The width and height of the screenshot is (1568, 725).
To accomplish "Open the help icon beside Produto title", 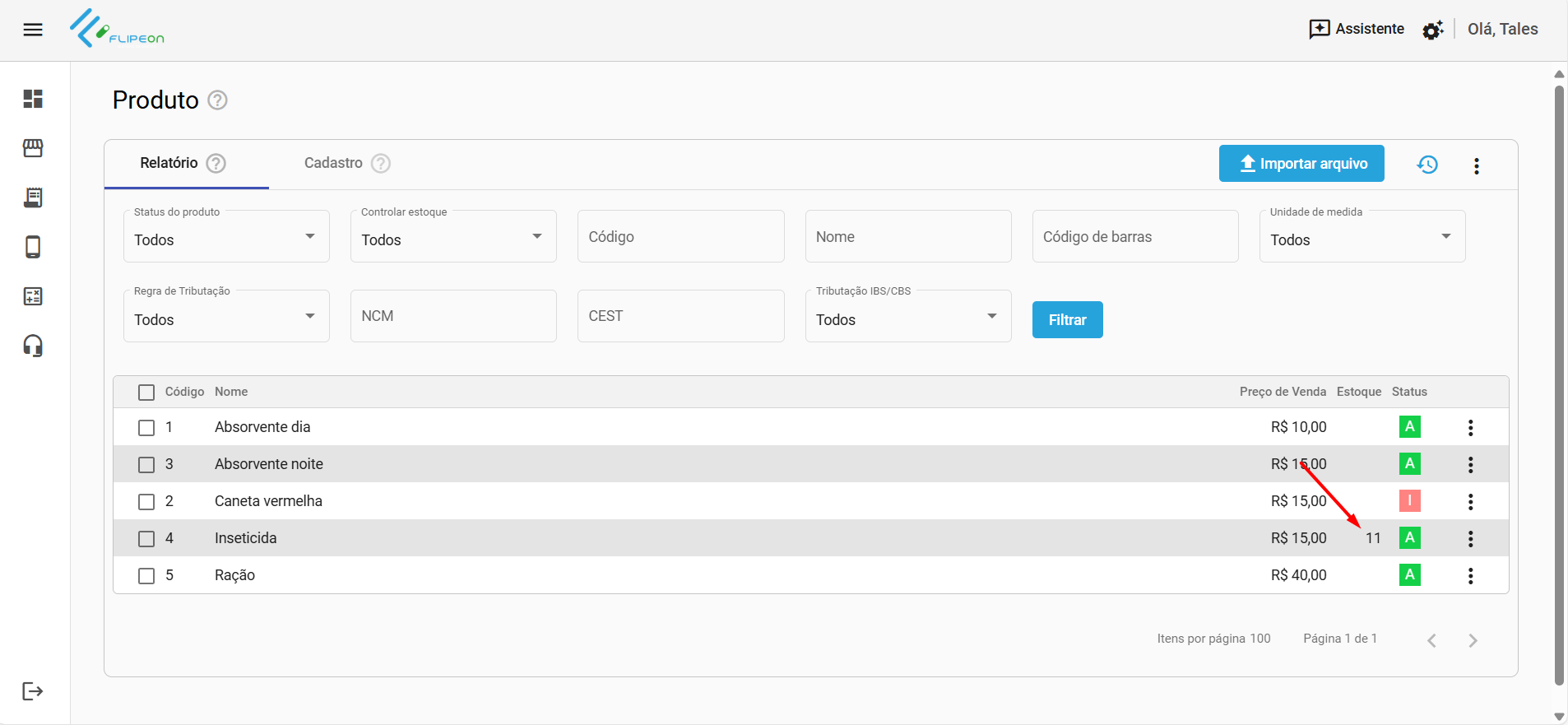I will (x=217, y=100).
